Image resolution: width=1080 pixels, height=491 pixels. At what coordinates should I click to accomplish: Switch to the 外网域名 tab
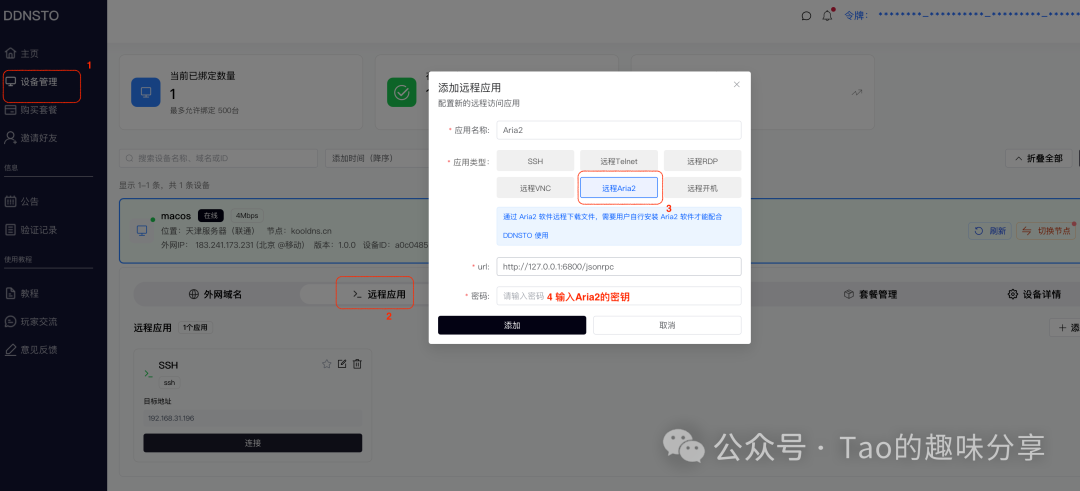pos(215,294)
